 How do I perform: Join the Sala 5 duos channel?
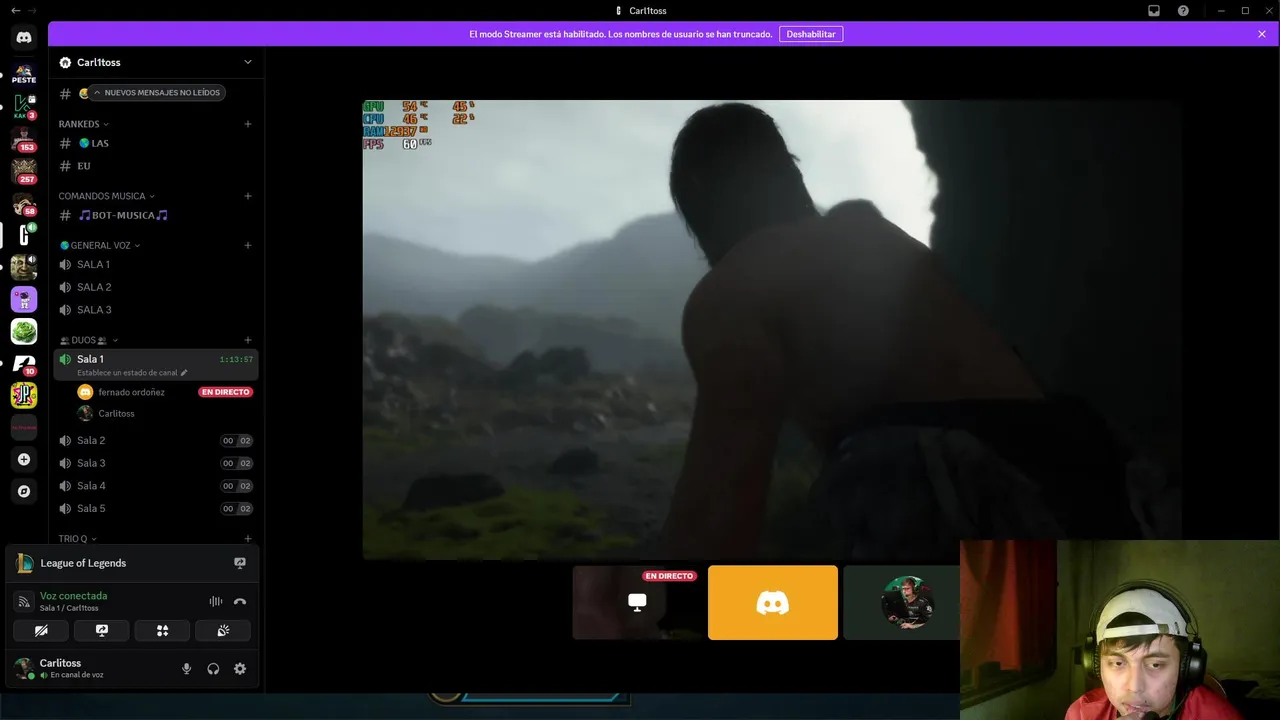[156, 508]
